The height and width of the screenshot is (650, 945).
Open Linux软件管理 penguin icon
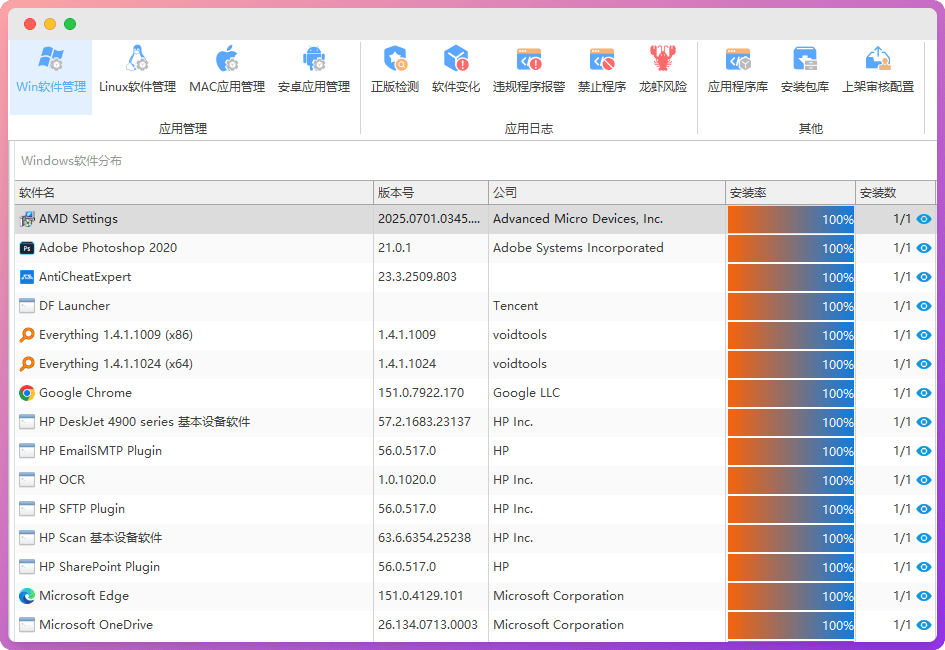coord(137,59)
